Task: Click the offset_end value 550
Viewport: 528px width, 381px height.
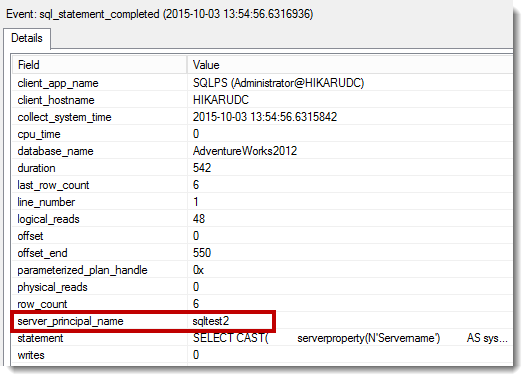Action: coord(202,253)
